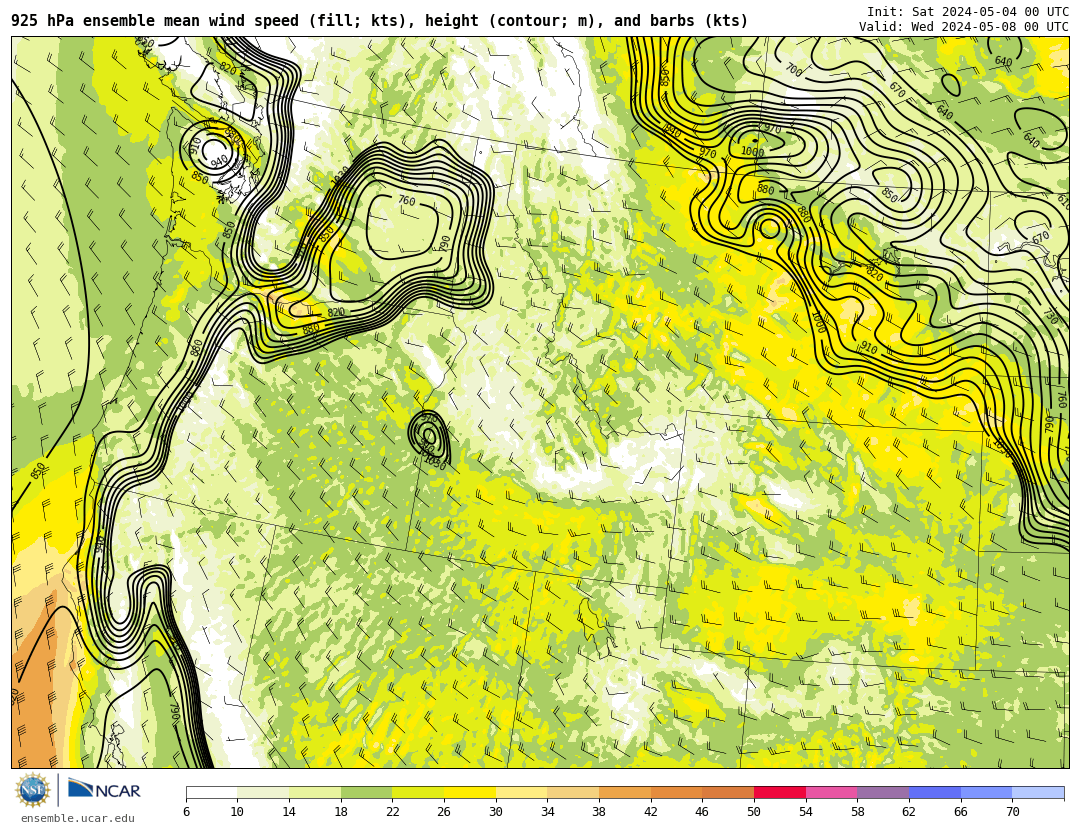1080x831 pixels.
Task: Click the NSF logo
Action: pyautogui.click(x=32, y=790)
